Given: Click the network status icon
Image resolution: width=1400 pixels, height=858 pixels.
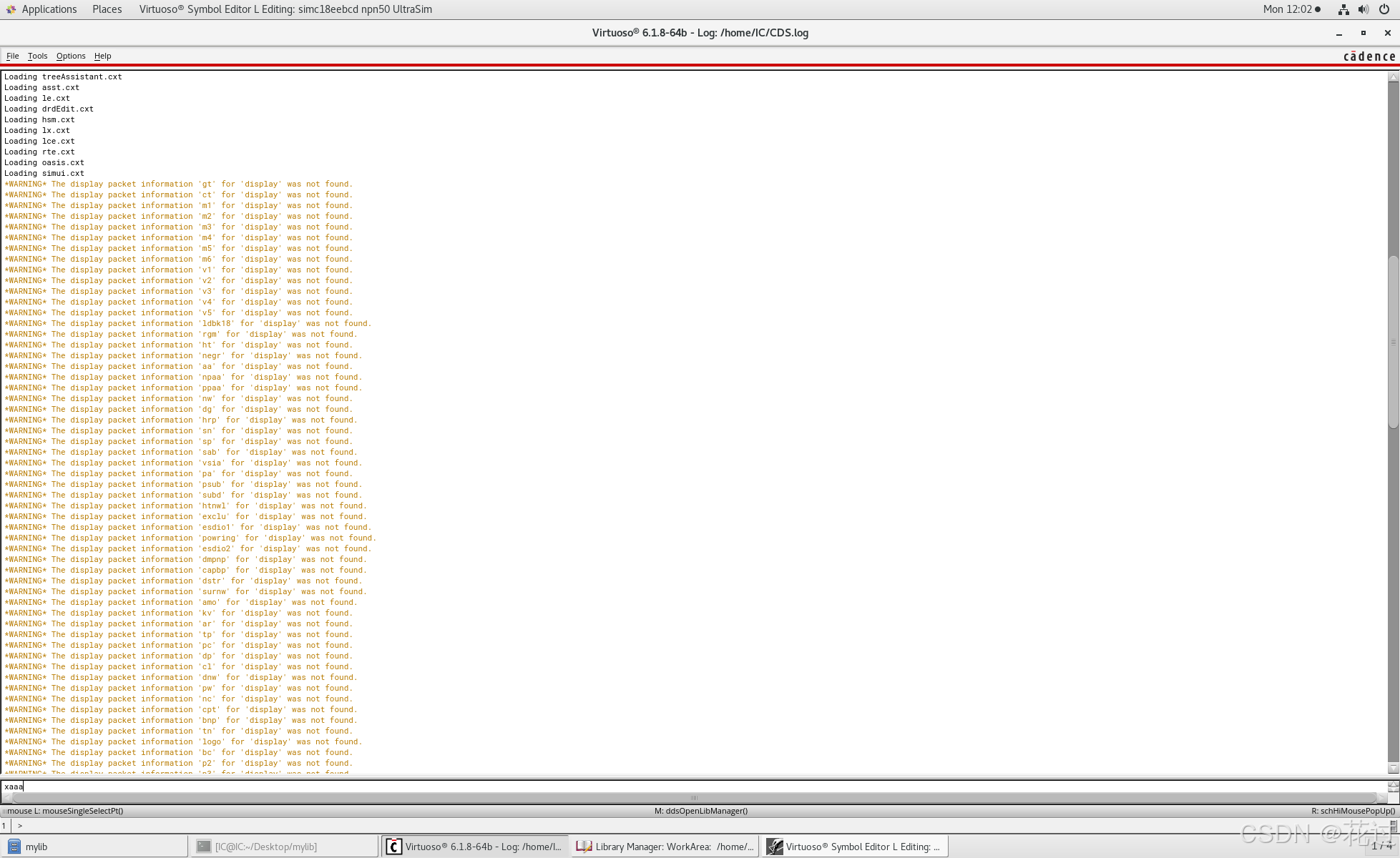Looking at the screenshot, I should point(1343,9).
